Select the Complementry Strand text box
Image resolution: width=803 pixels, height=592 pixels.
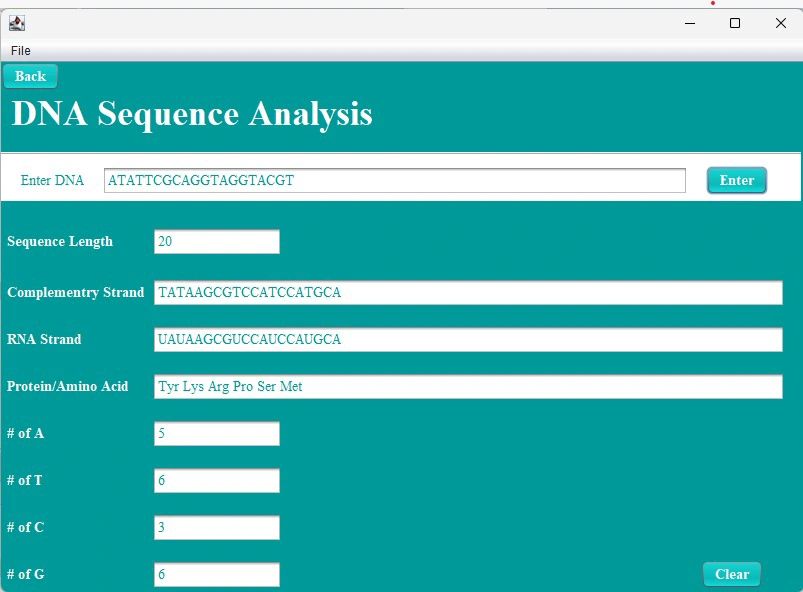point(467,292)
